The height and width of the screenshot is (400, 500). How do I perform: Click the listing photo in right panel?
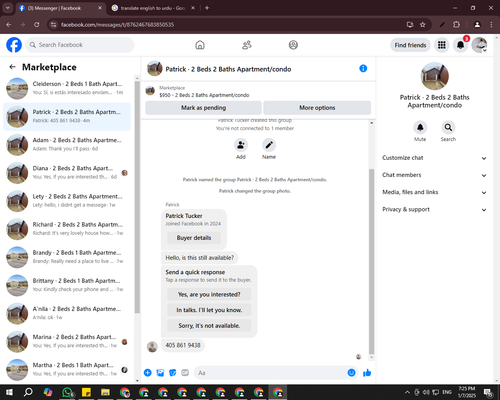click(x=435, y=76)
